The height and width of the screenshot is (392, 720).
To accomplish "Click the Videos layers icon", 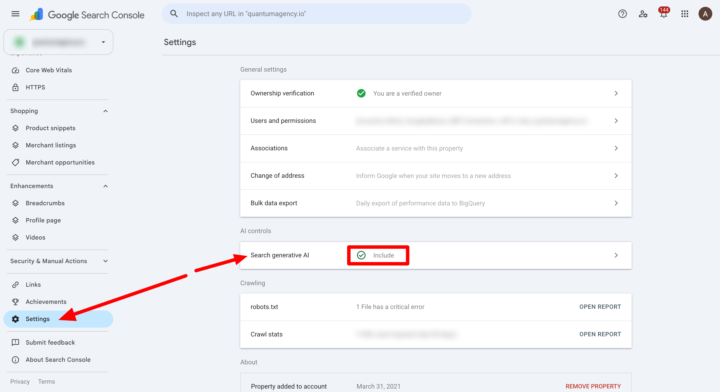I will [x=16, y=237].
